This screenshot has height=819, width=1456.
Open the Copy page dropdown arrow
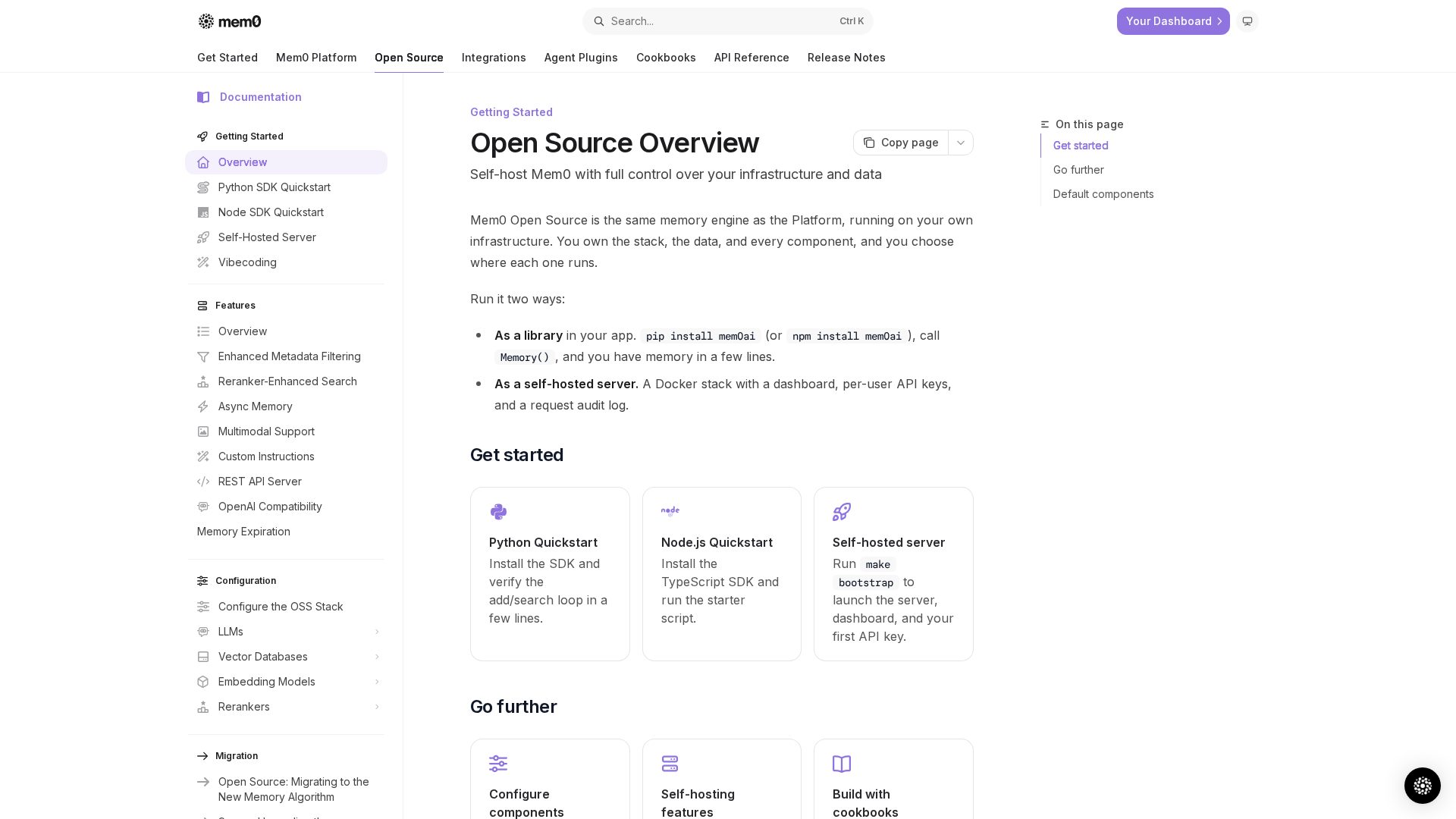point(961,143)
